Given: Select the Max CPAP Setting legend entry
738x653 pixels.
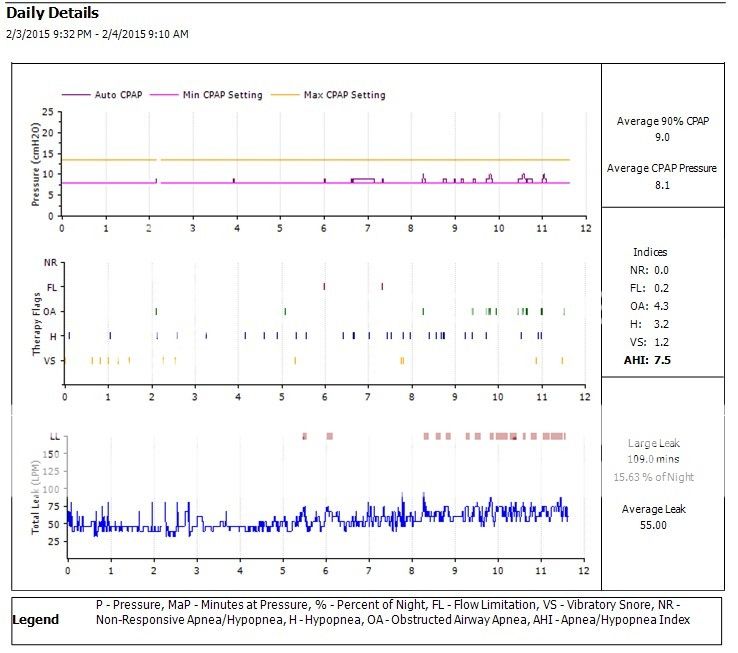Looking at the screenshot, I should 344,95.
